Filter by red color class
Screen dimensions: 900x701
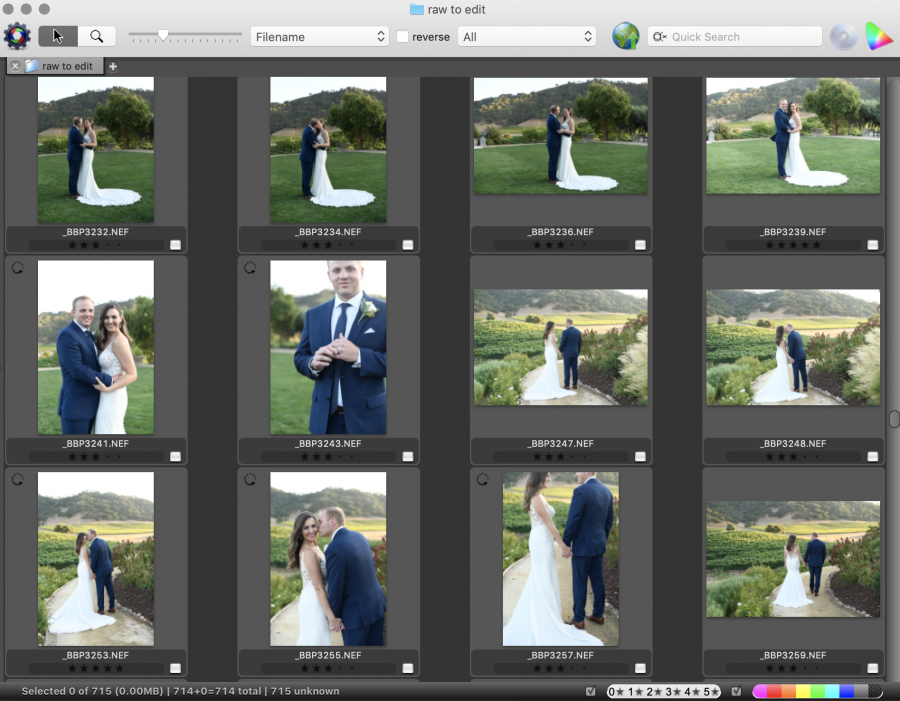point(774,691)
